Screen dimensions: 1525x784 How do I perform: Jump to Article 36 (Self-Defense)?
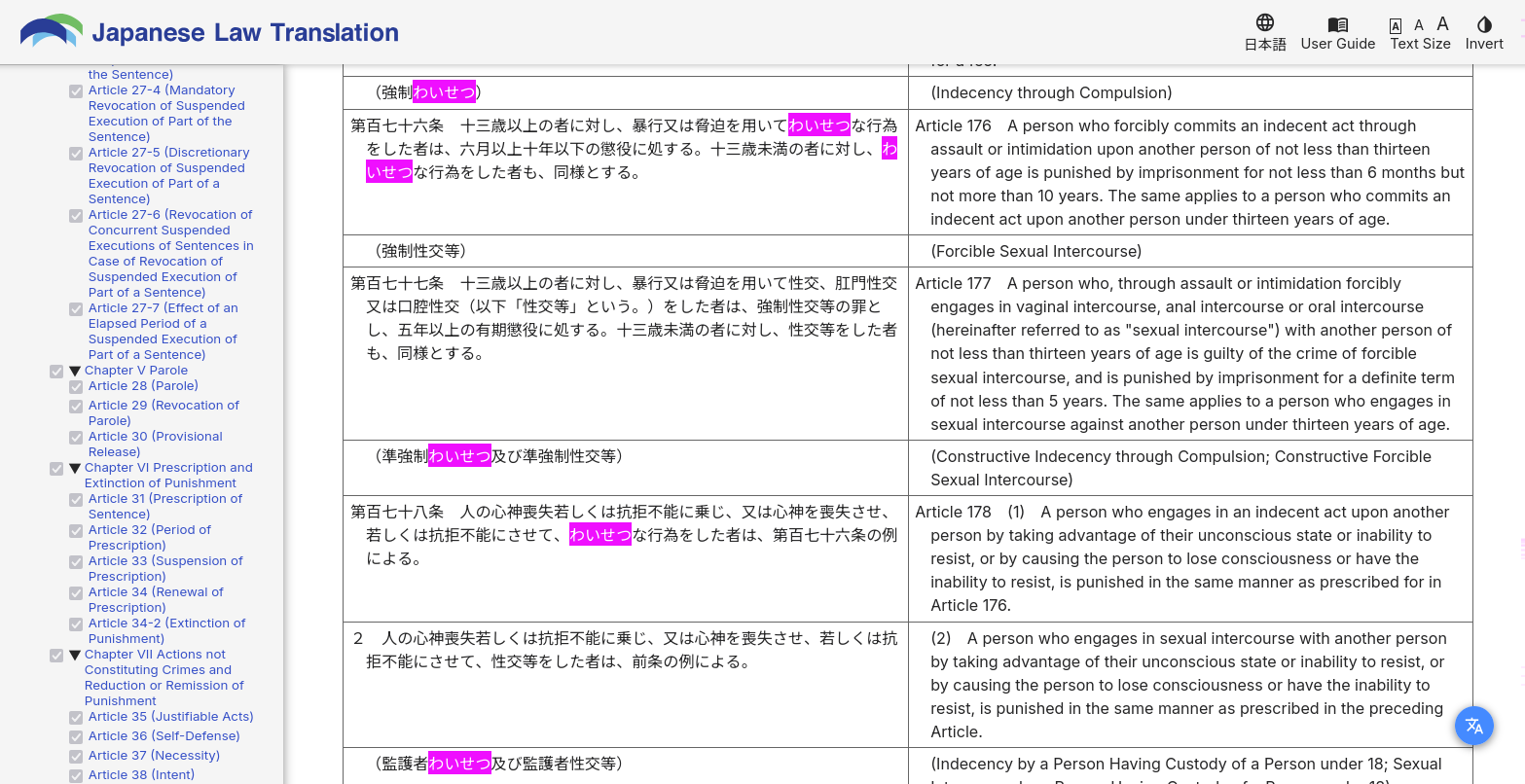coord(164,736)
